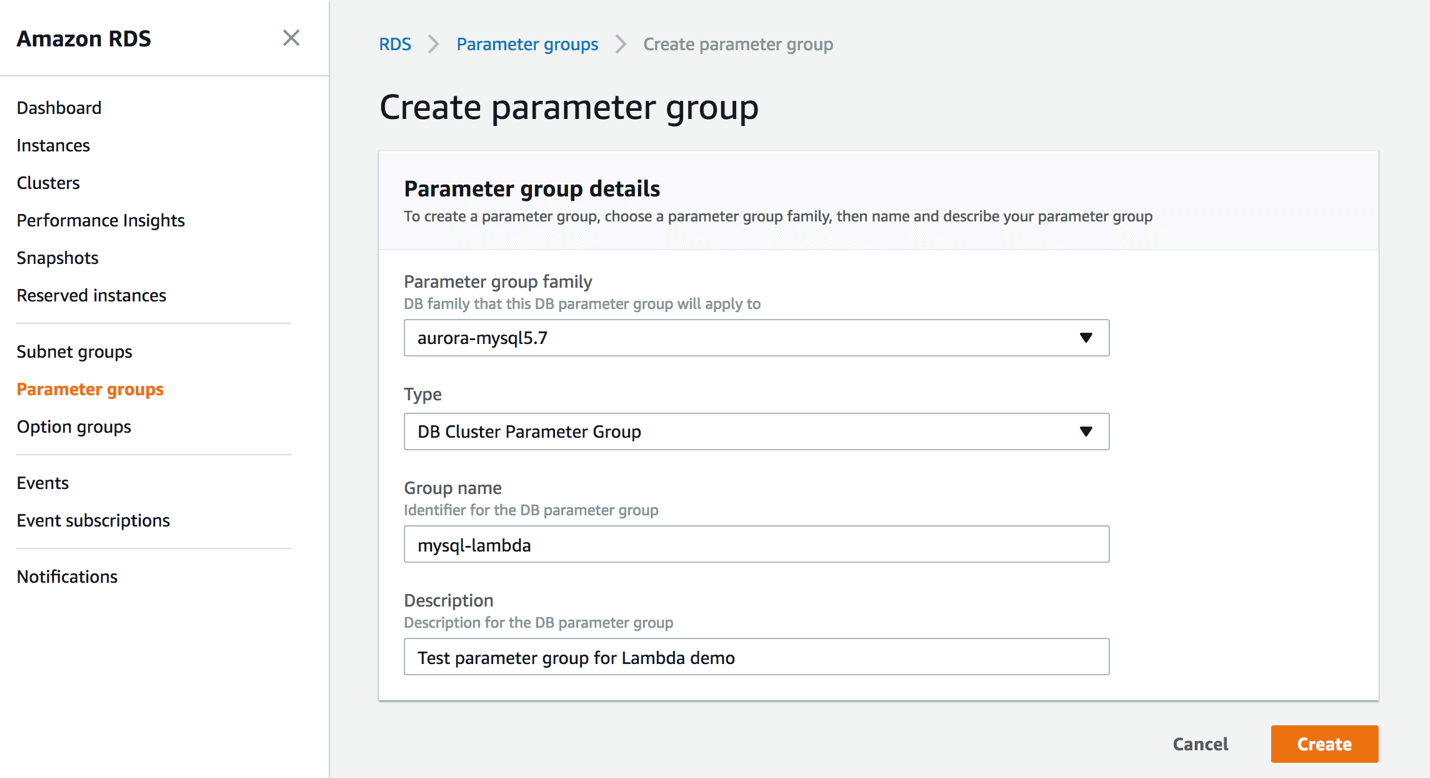Click the RDS breadcrumb link
Viewport: 1430px width, 778px height.
[x=395, y=44]
